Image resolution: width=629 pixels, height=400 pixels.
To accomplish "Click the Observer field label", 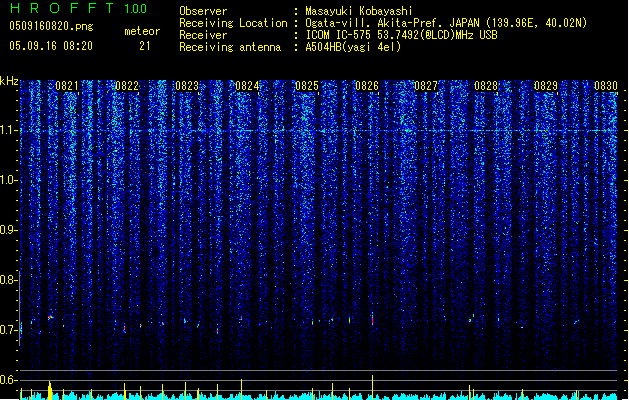I will click(203, 11).
